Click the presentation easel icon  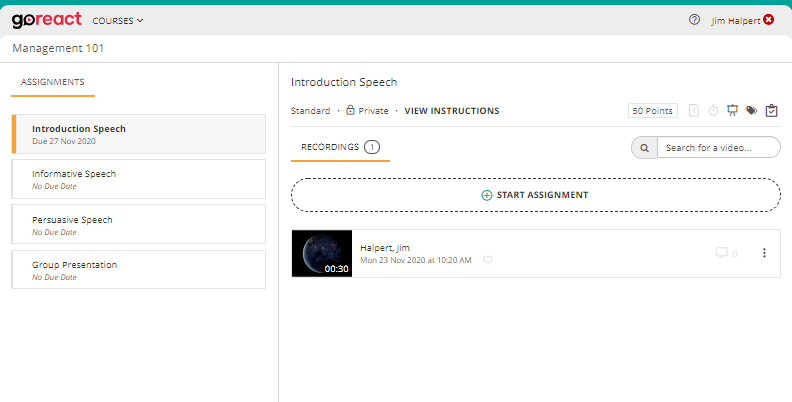coord(732,111)
